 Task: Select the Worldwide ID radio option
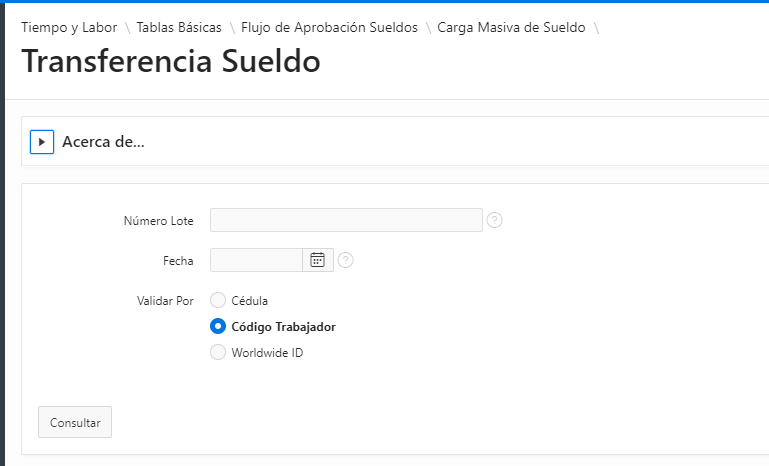point(218,352)
